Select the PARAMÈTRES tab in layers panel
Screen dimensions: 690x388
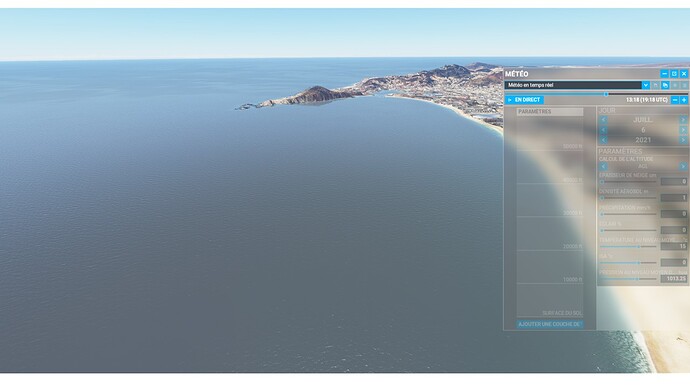coord(550,112)
